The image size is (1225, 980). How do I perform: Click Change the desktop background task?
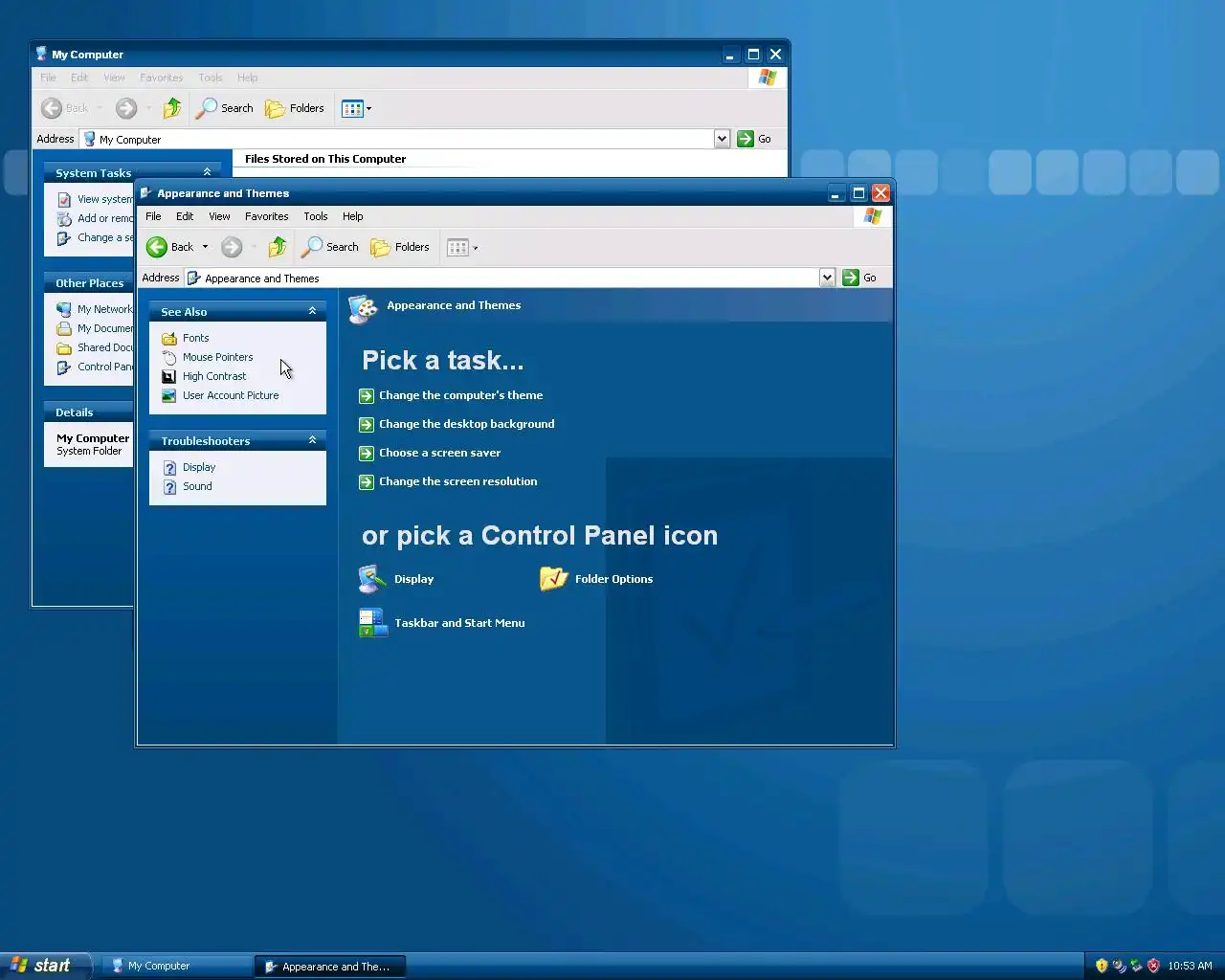click(466, 424)
